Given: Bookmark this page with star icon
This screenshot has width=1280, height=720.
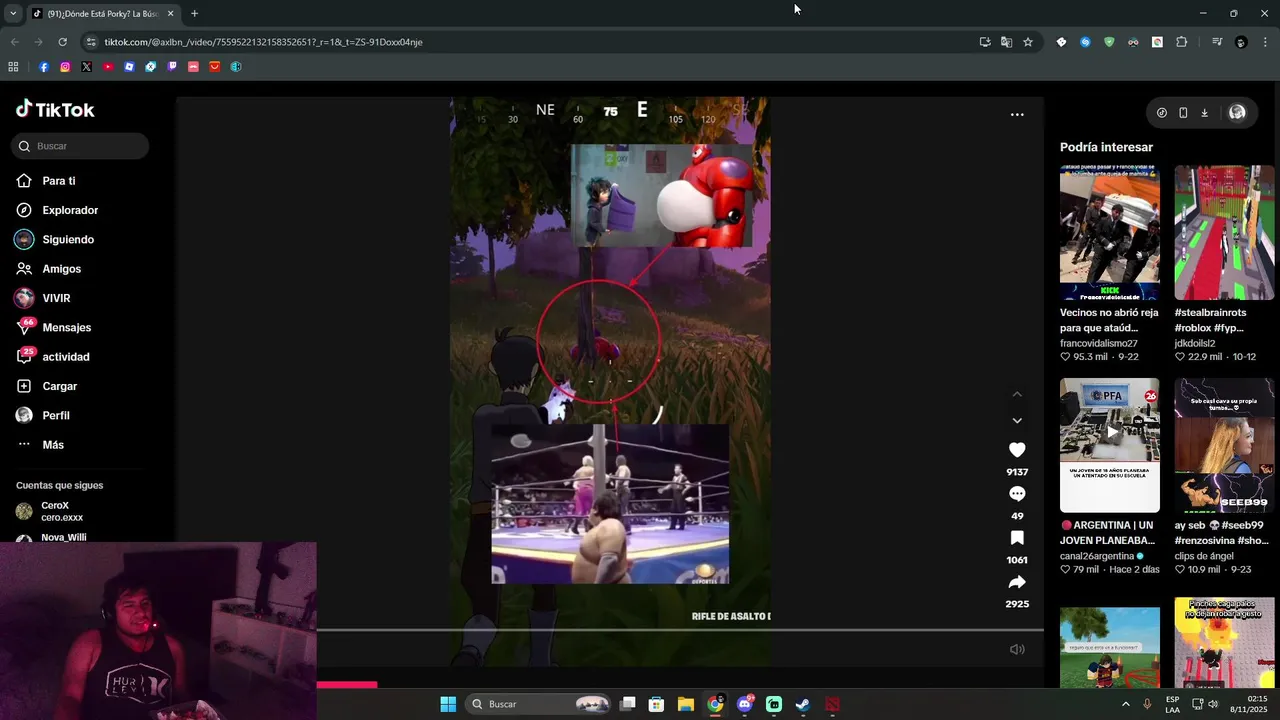Looking at the screenshot, I should tap(1027, 42).
